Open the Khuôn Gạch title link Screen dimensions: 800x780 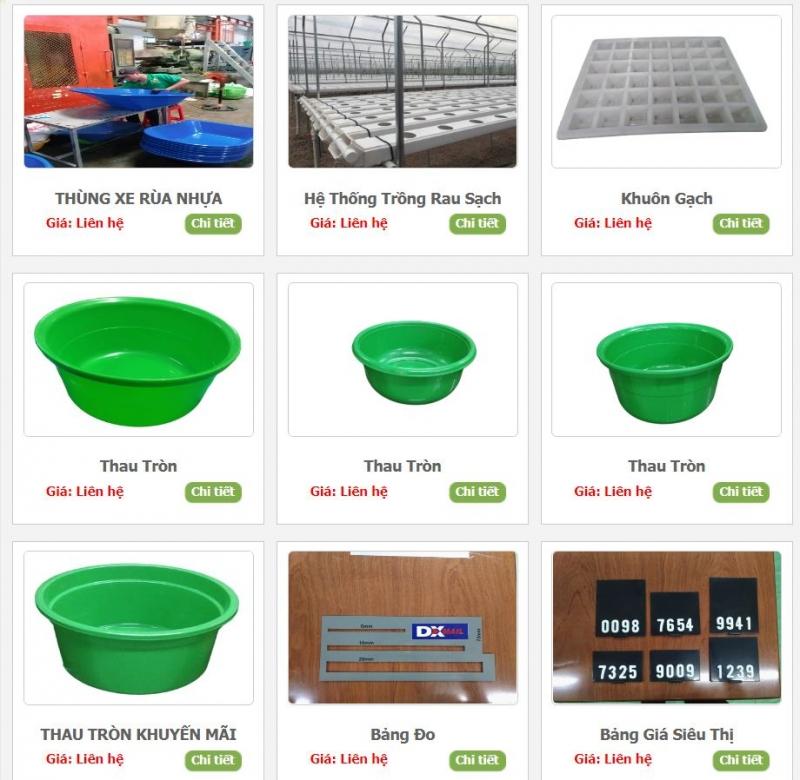(x=666, y=198)
